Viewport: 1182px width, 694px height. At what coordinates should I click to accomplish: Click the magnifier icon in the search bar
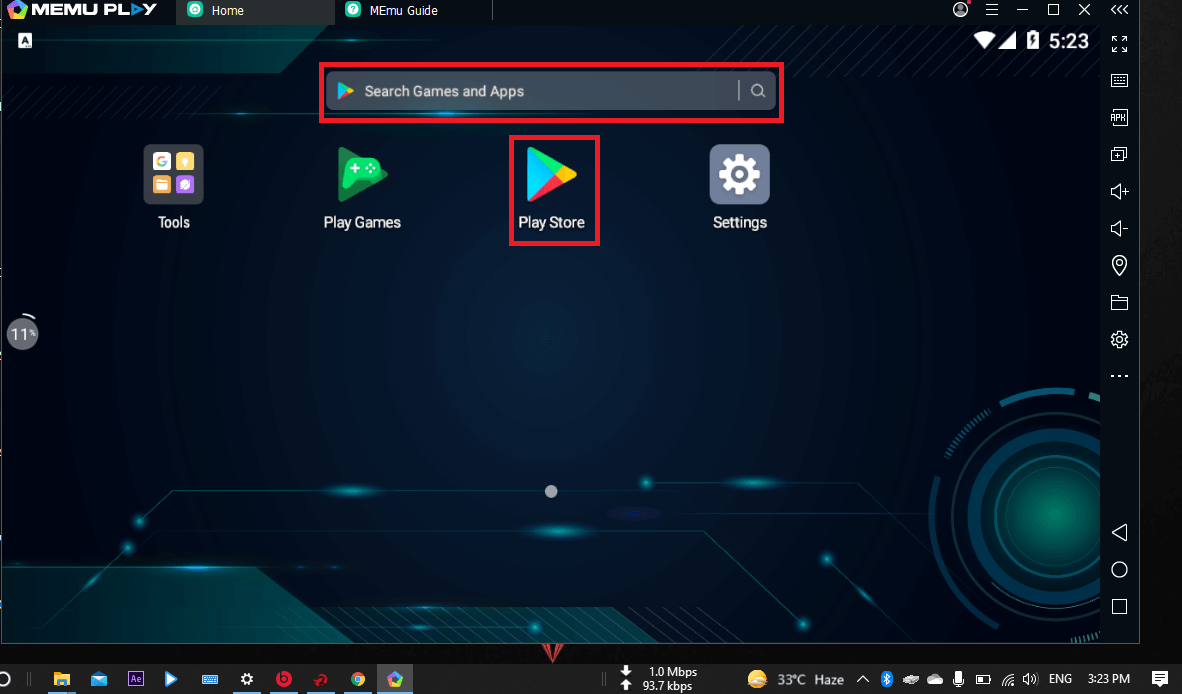(758, 90)
